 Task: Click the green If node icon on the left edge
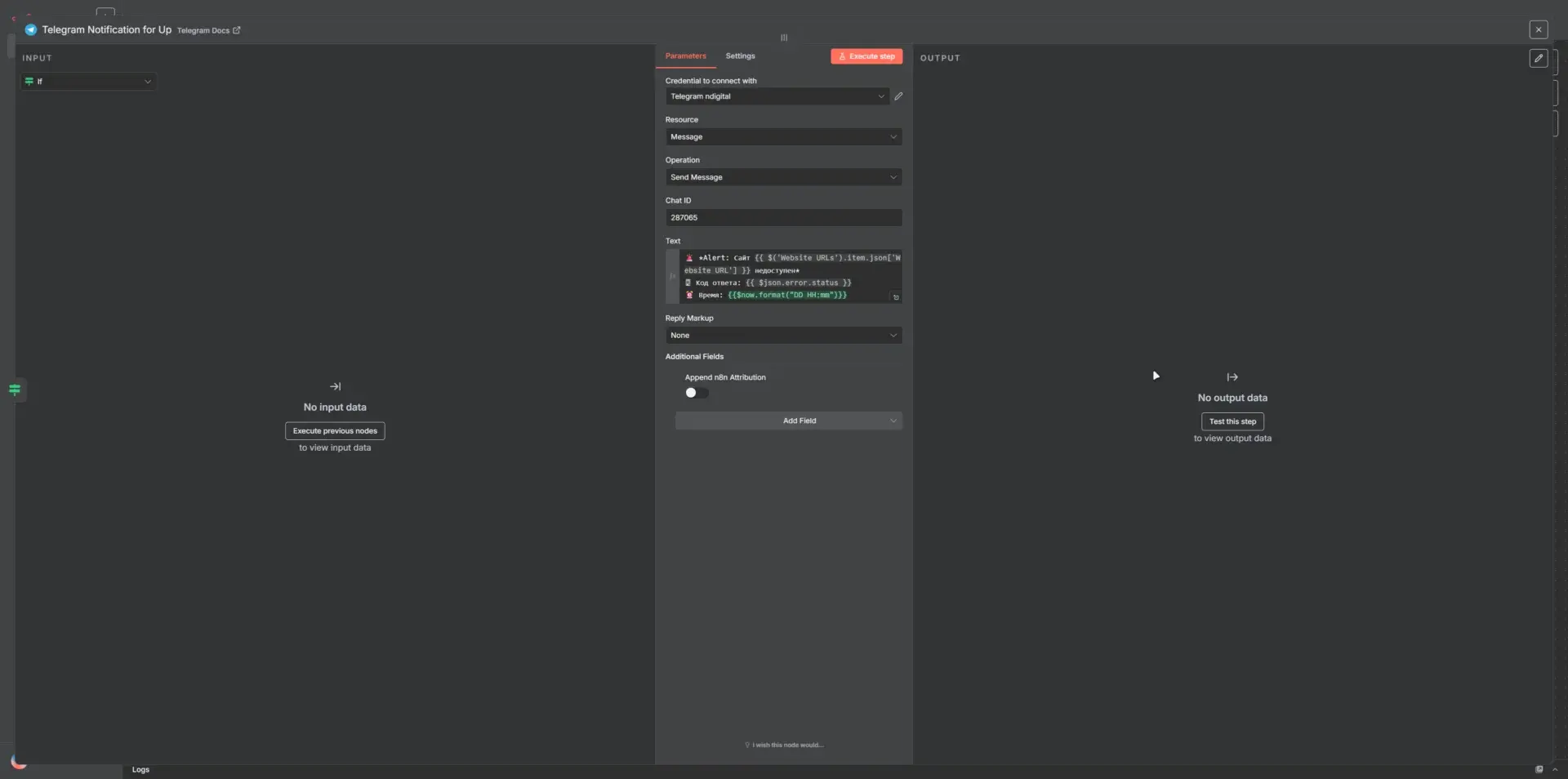pos(15,389)
